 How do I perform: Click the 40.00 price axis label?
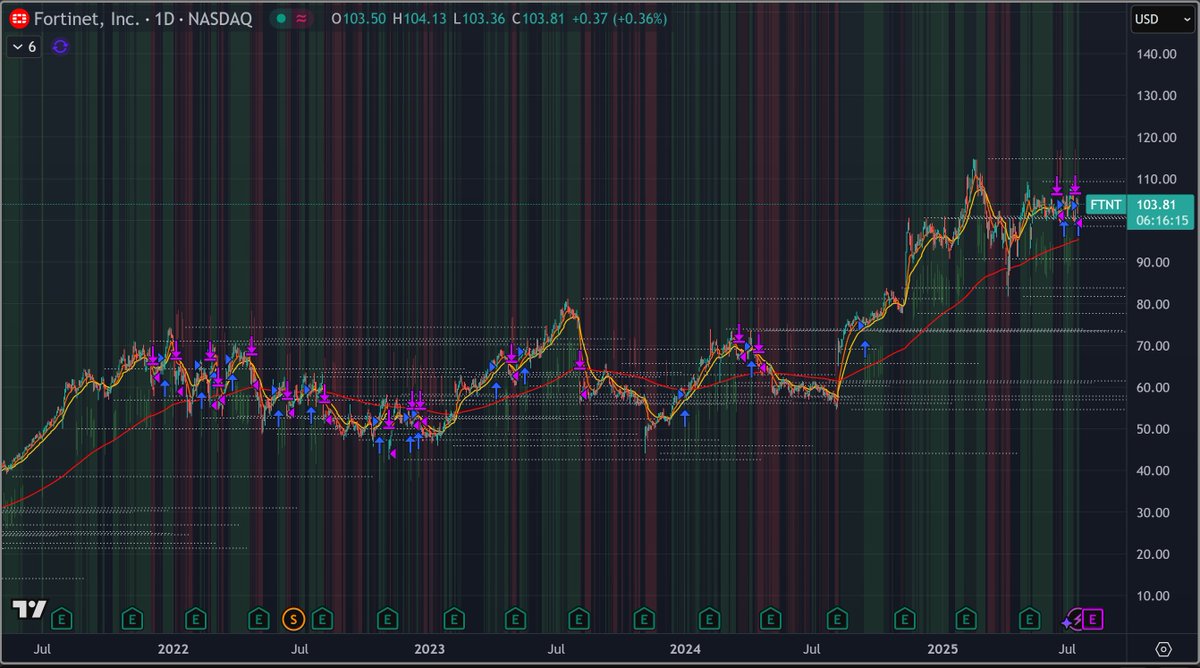pos(1155,471)
